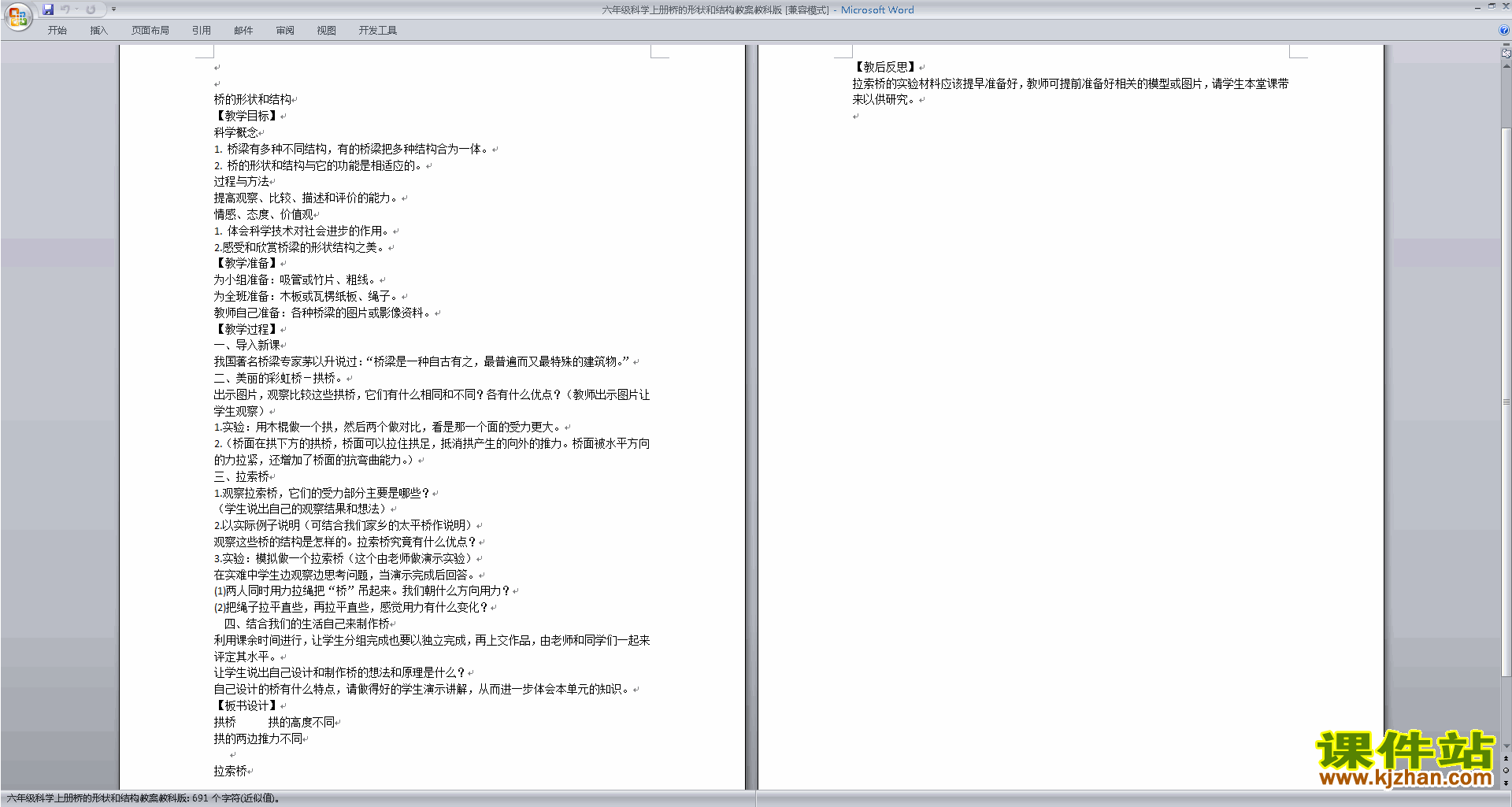Click the line 为小组准备：吸管或竹片、粗线
This screenshot has width=1512, height=807.
coord(296,279)
